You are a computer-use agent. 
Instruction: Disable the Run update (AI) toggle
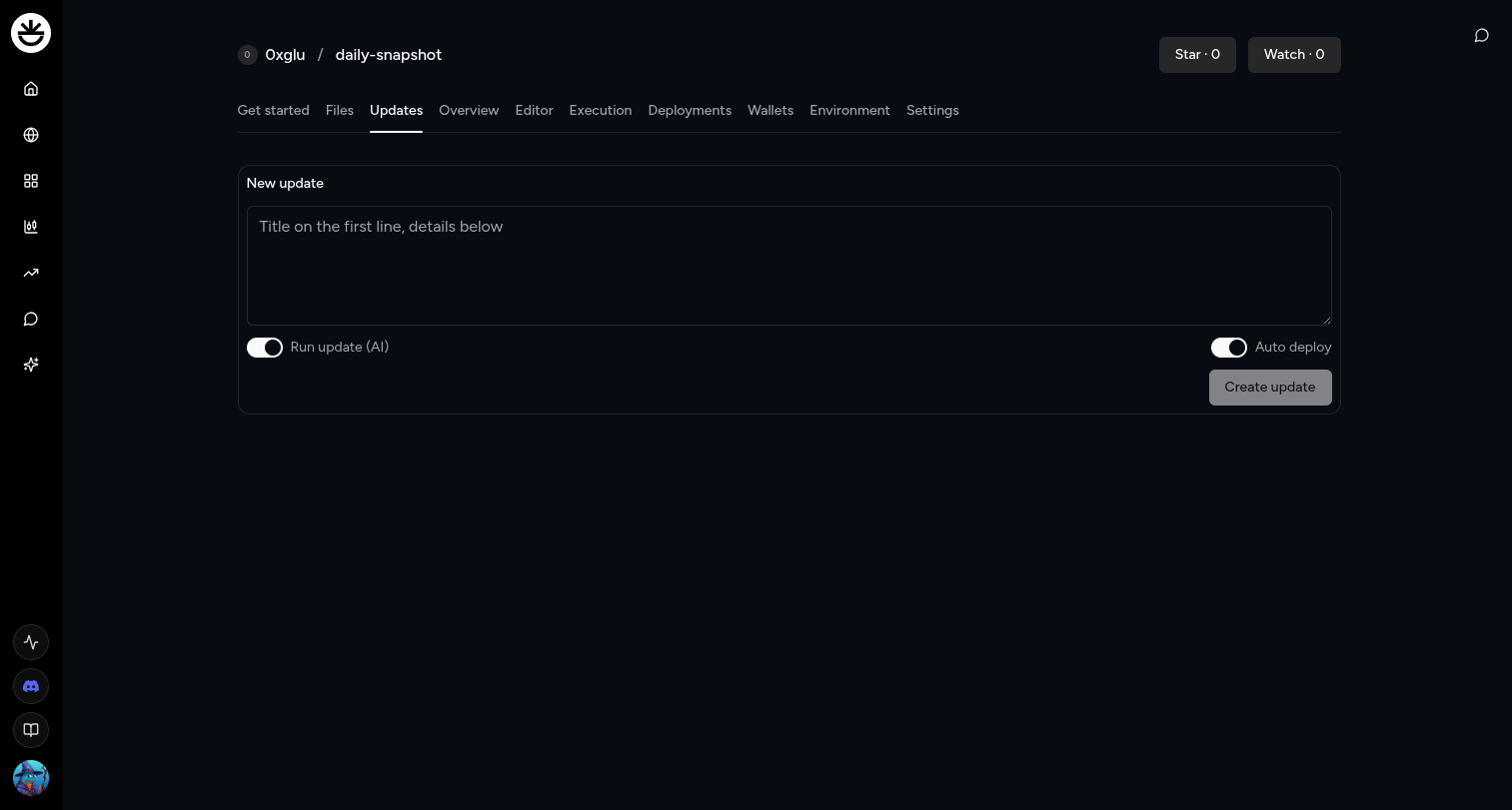(265, 348)
